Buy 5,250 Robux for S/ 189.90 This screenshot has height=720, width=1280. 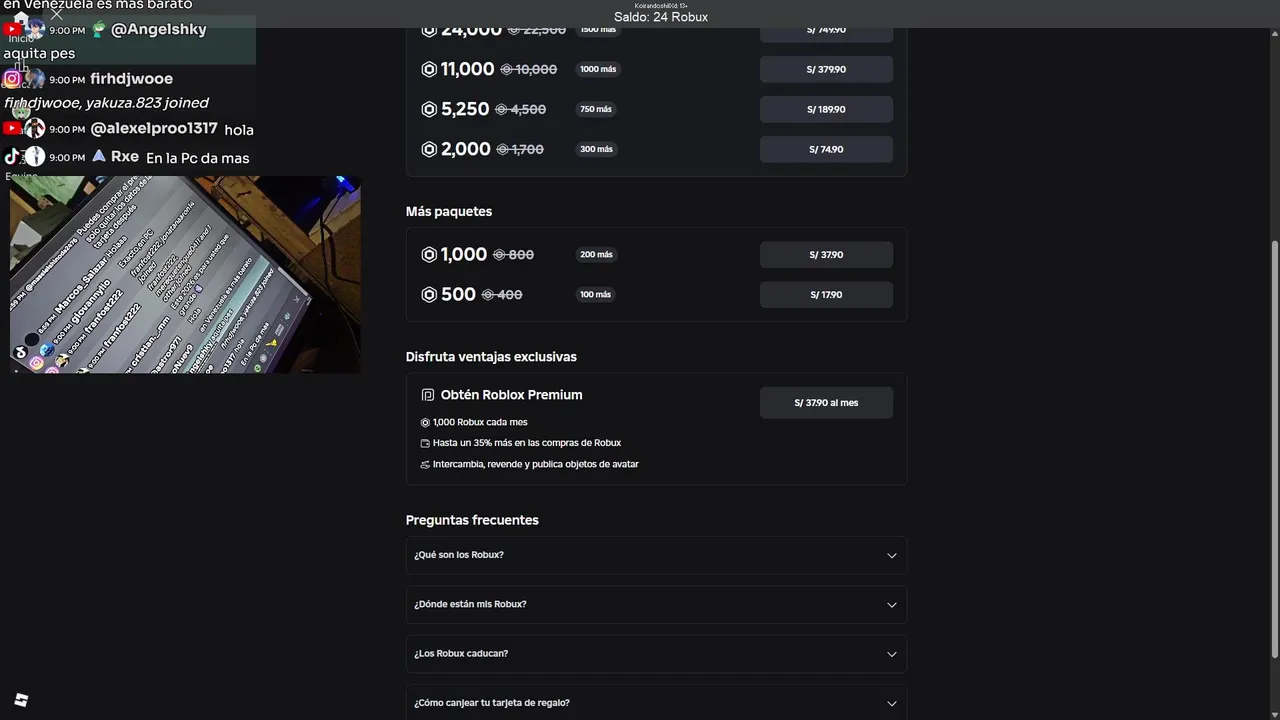(826, 109)
